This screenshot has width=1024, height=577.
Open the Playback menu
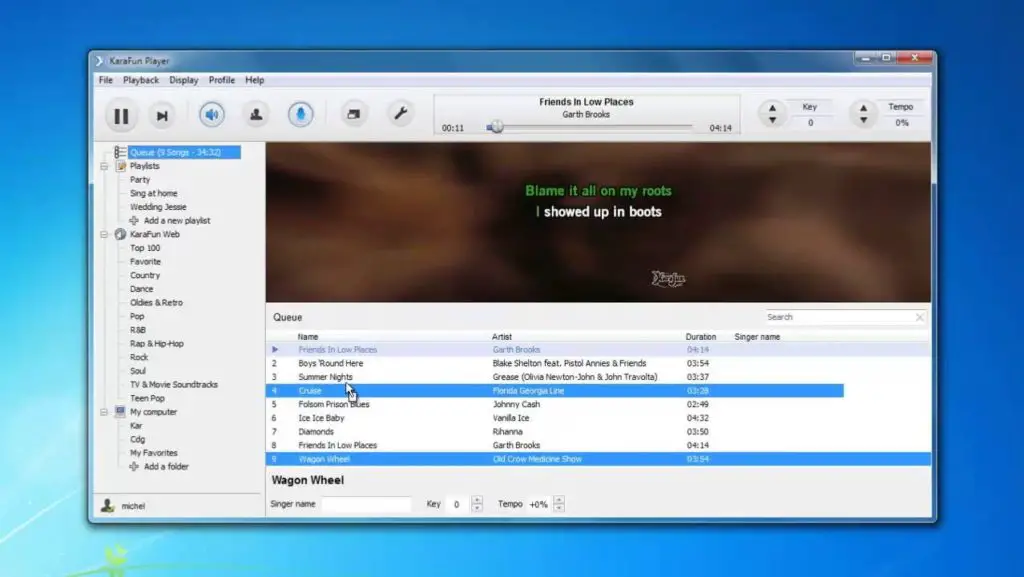coord(141,80)
